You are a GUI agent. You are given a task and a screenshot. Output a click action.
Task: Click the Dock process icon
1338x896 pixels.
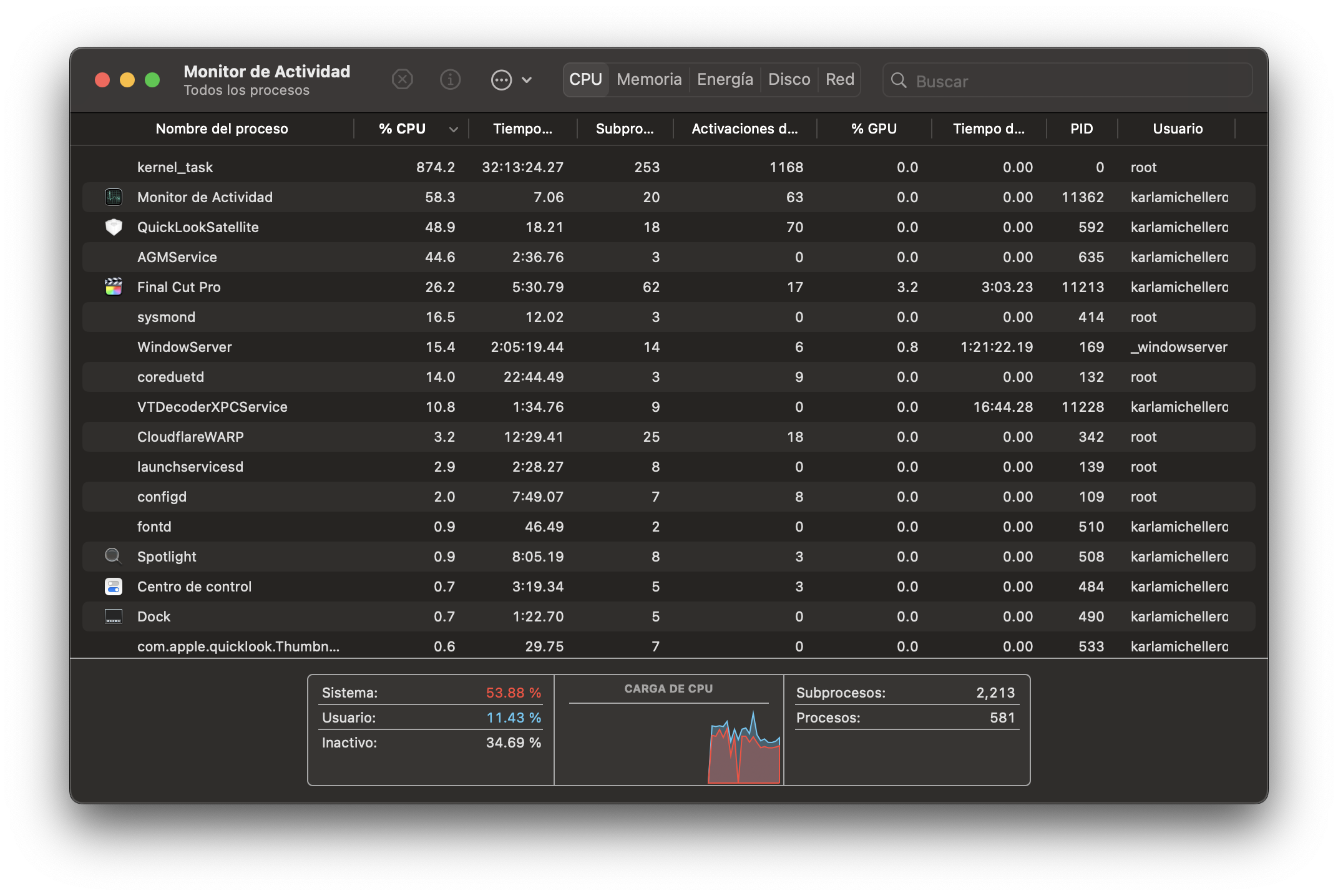[x=114, y=616]
